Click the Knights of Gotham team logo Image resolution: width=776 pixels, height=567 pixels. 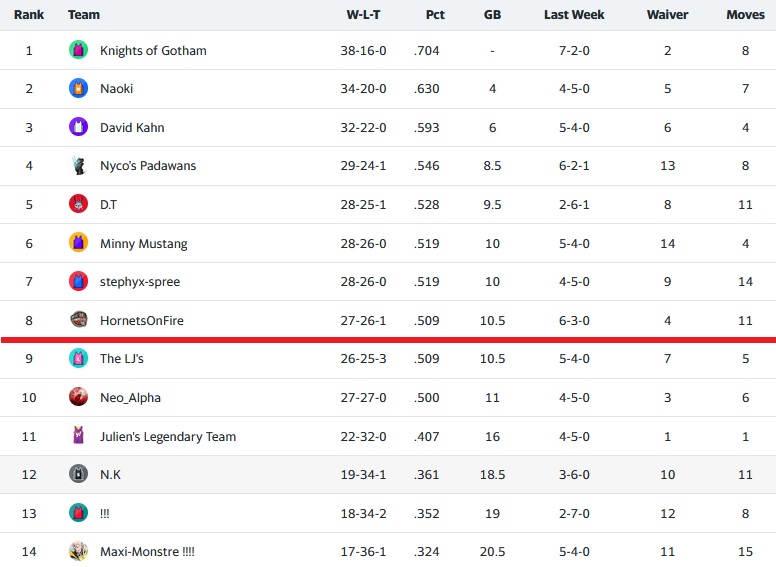tap(78, 50)
